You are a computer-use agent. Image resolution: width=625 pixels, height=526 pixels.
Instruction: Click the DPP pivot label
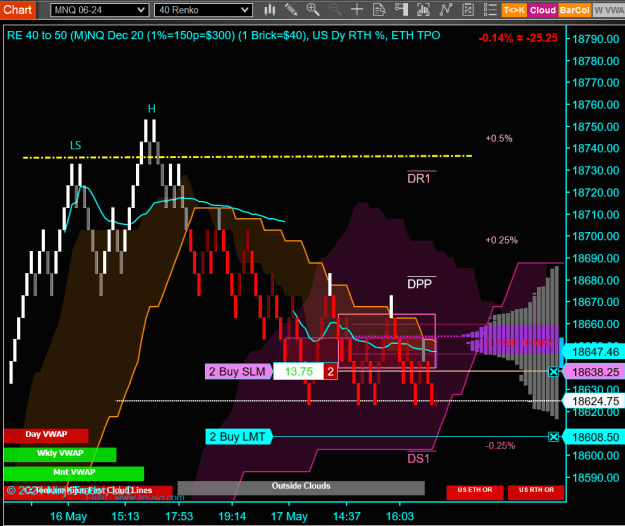[x=419, y=283]
